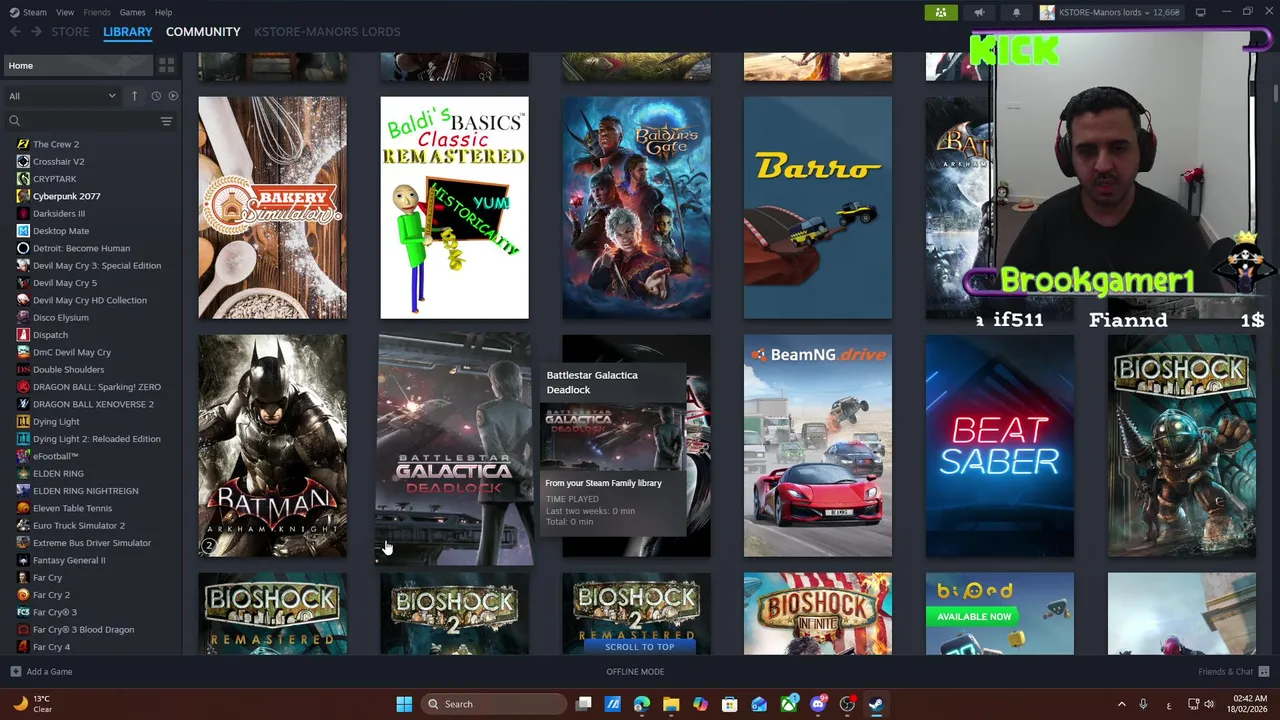Select Disco Elysium in the sidebar
Viewport: 1280px width, 720px height.
60,317
